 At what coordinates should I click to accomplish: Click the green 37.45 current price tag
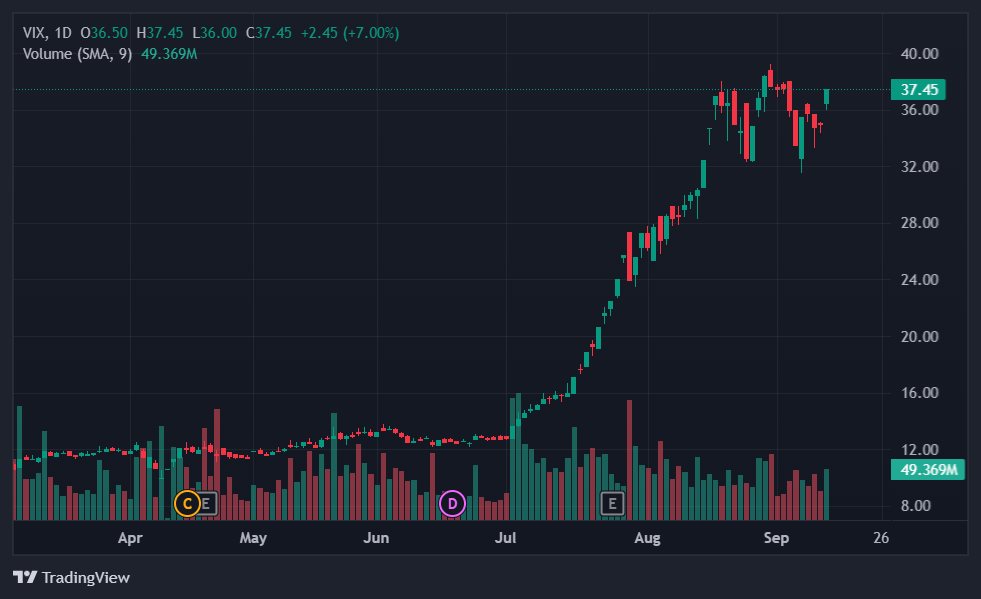tap(918, 90)
